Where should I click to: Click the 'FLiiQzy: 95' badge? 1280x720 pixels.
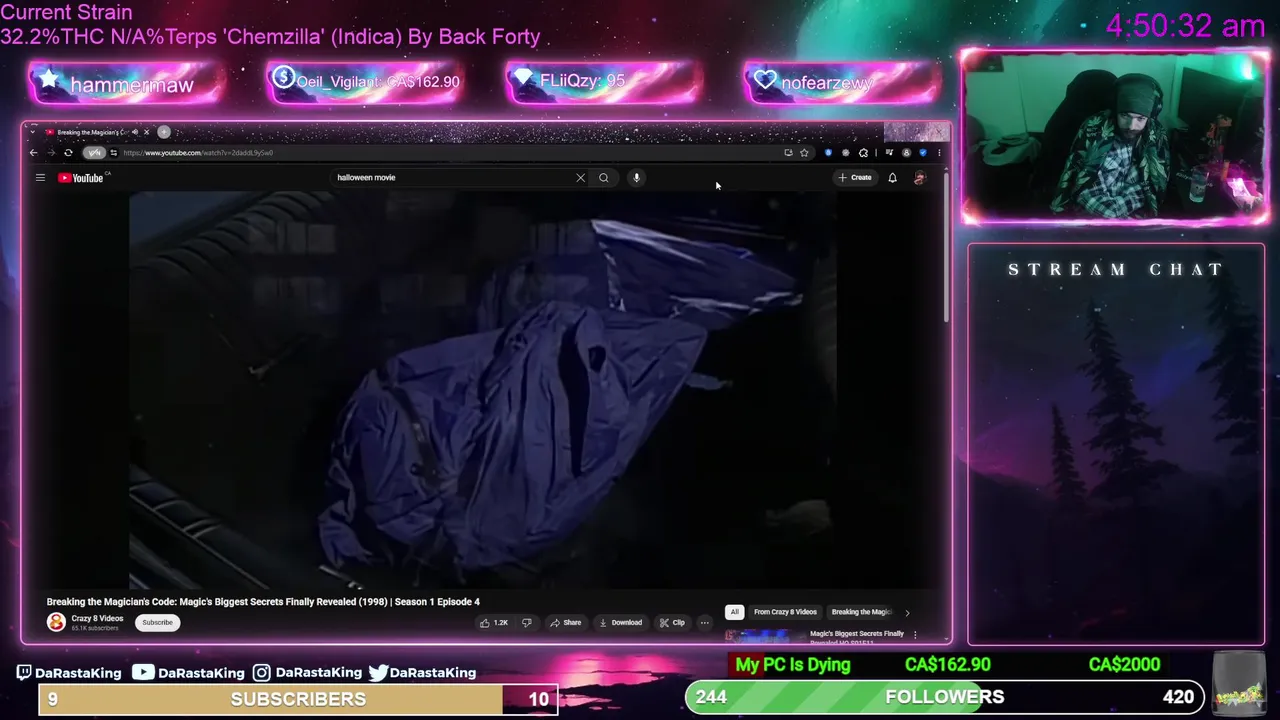pos(605,81)
